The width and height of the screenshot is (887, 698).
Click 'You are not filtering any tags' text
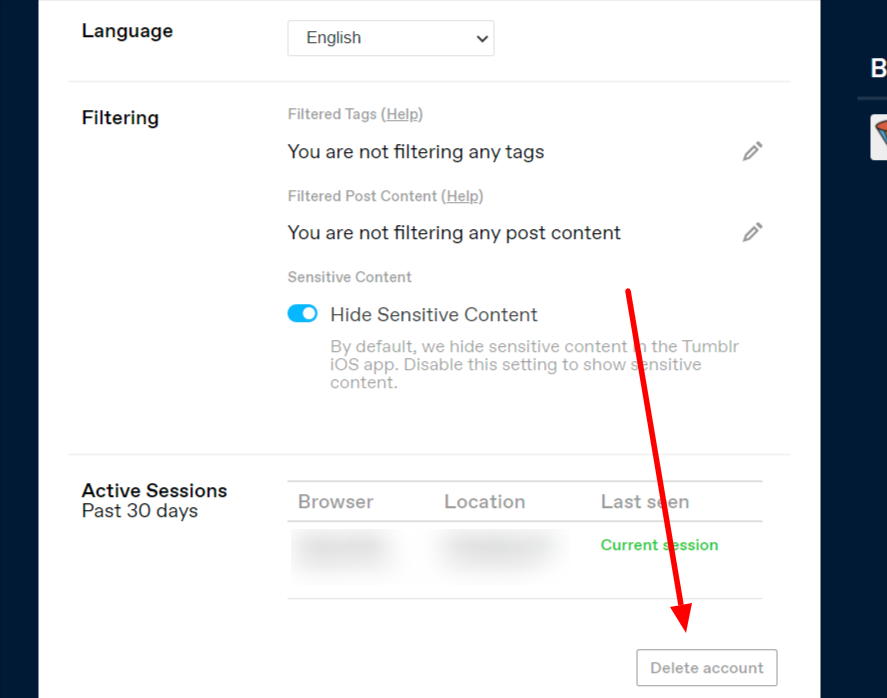click(x=415, y=152)
